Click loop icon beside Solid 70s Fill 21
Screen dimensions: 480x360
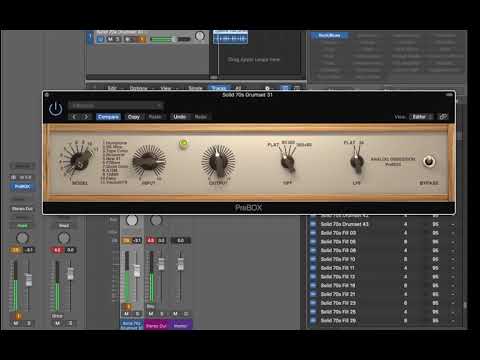click(313, 294)
